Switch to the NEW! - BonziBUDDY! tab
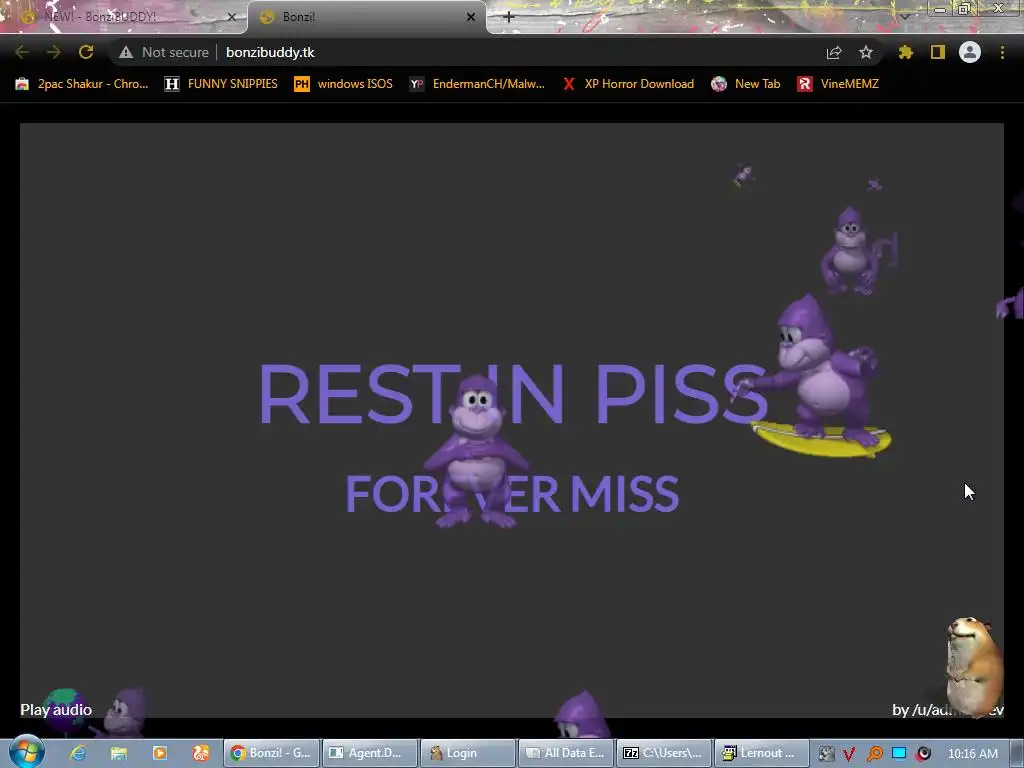 click(124, 17)
